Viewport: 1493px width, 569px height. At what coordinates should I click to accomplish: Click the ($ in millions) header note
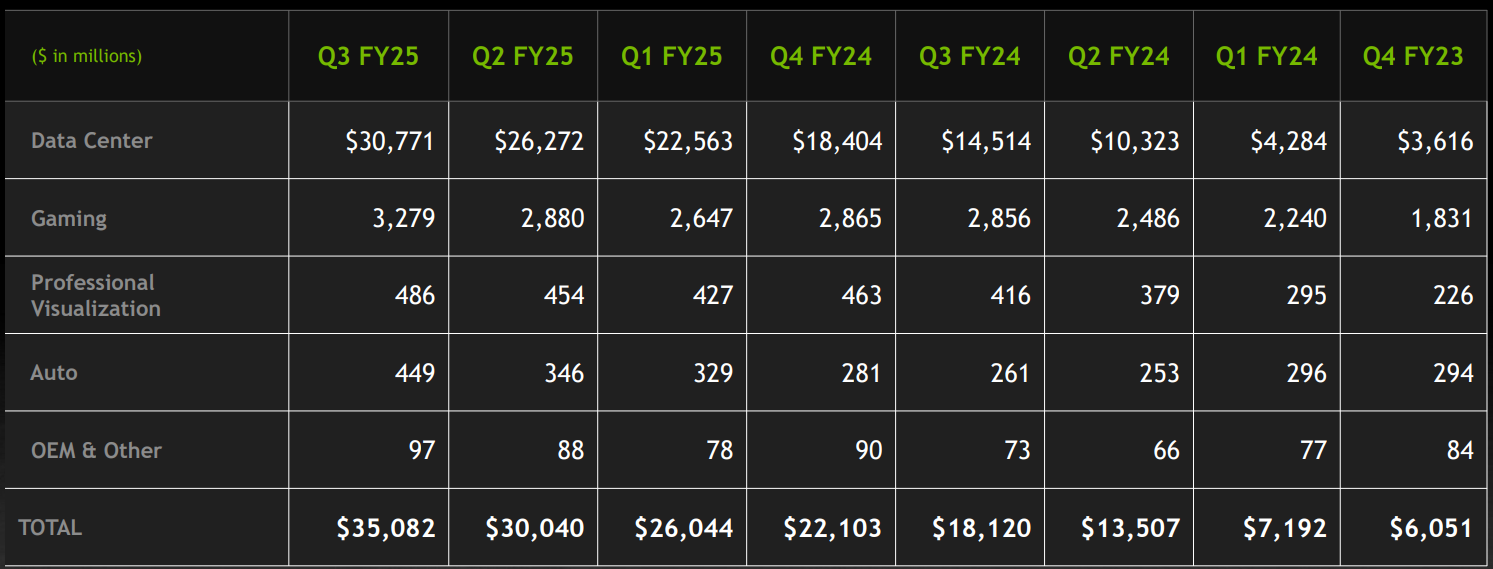[x=87, y=56]
